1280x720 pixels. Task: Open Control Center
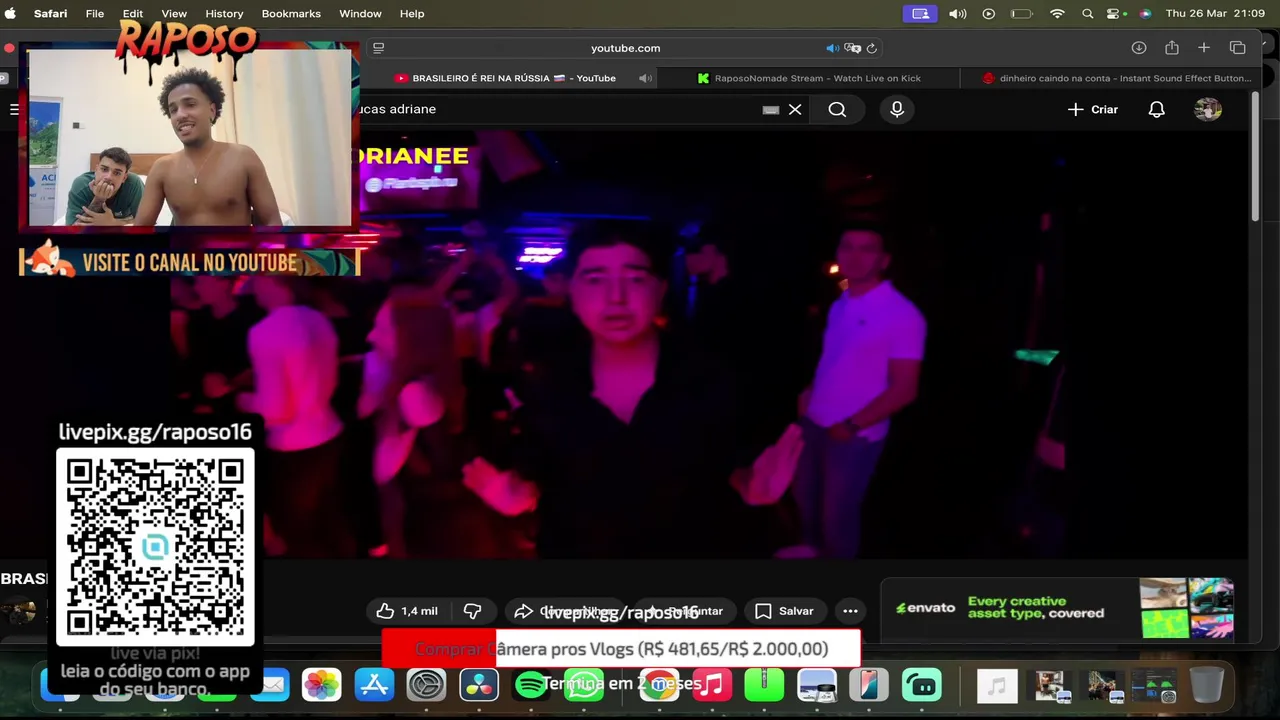(1115, 13)
